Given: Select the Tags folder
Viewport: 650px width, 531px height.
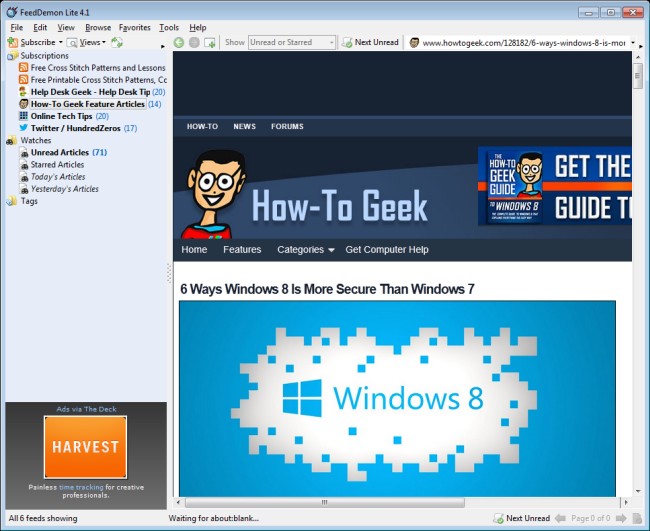Looking at the screenshot, I should pos(29,201).
